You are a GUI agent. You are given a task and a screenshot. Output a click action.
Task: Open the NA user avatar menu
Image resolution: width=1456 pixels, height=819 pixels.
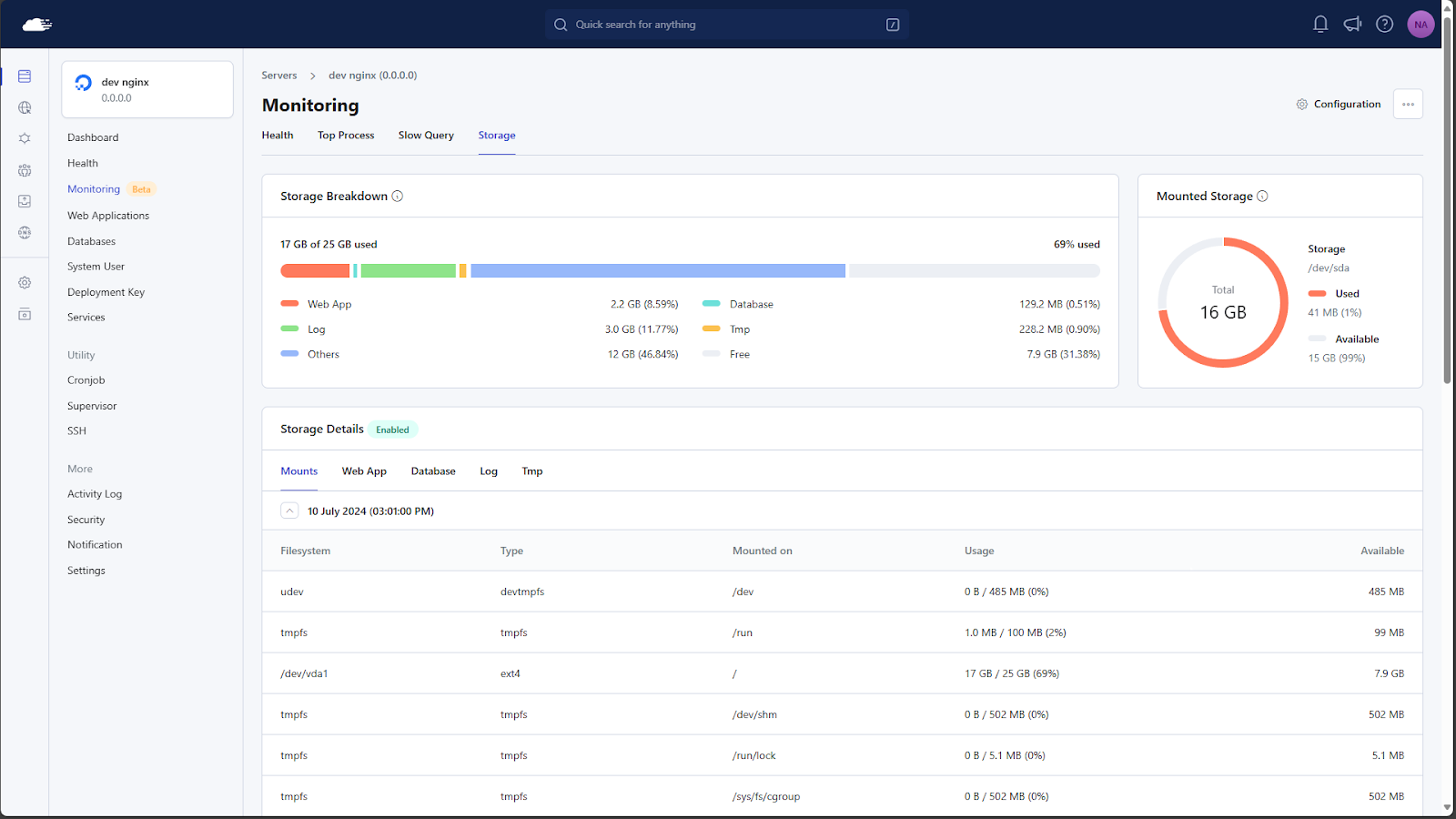(1421, 25)
